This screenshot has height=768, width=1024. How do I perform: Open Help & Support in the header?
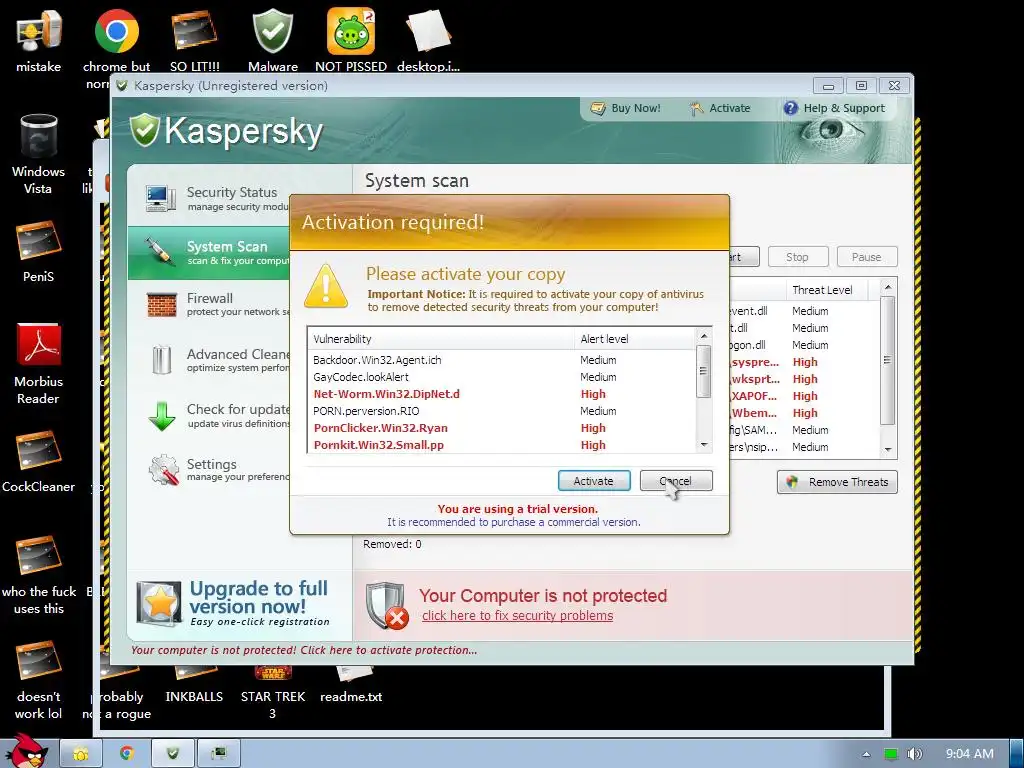[835, 108]
